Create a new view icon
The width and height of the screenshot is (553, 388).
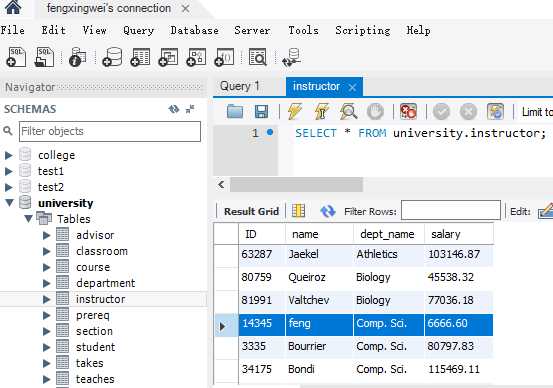click(x=168, y=57)
